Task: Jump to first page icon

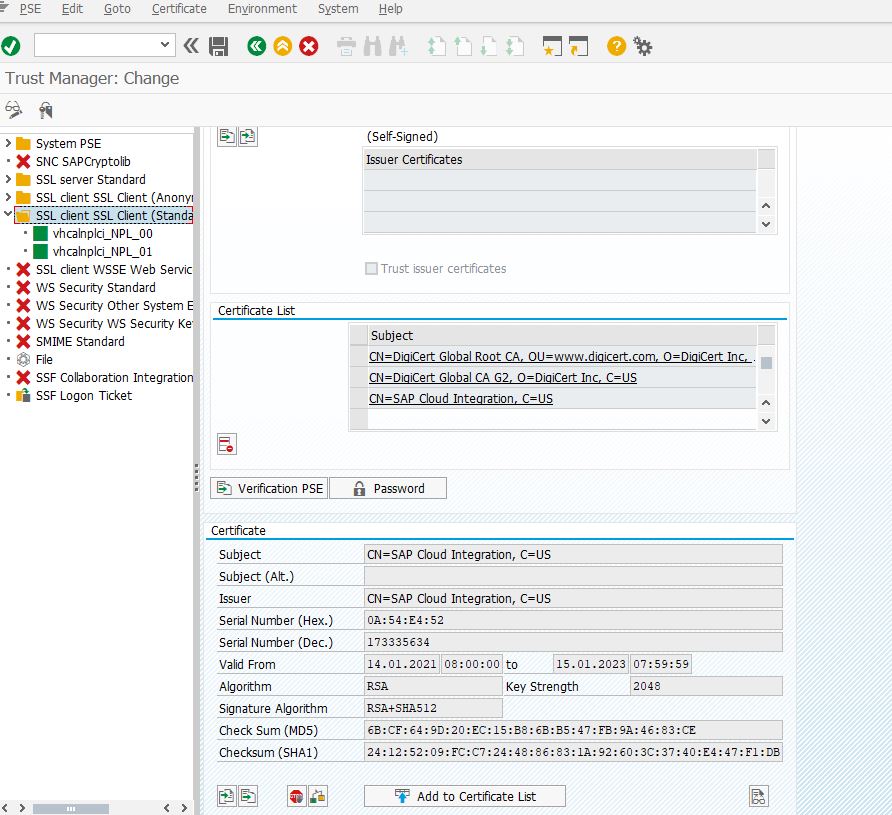Action: point(436,46)
